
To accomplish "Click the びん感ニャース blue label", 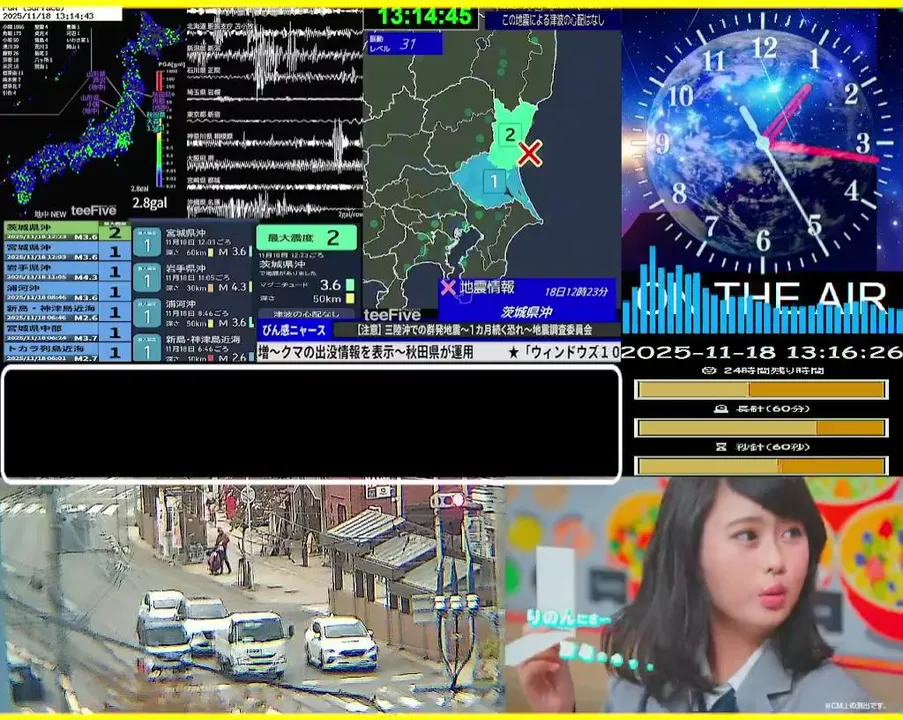I will (294, 330).
